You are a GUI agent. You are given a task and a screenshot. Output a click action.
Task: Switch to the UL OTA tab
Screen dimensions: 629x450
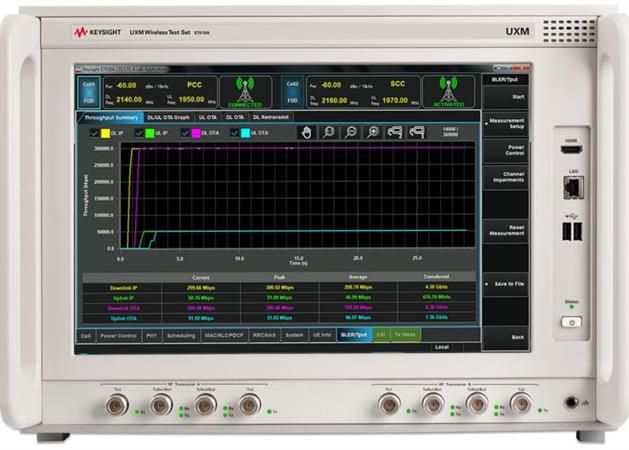click(208, 118)
